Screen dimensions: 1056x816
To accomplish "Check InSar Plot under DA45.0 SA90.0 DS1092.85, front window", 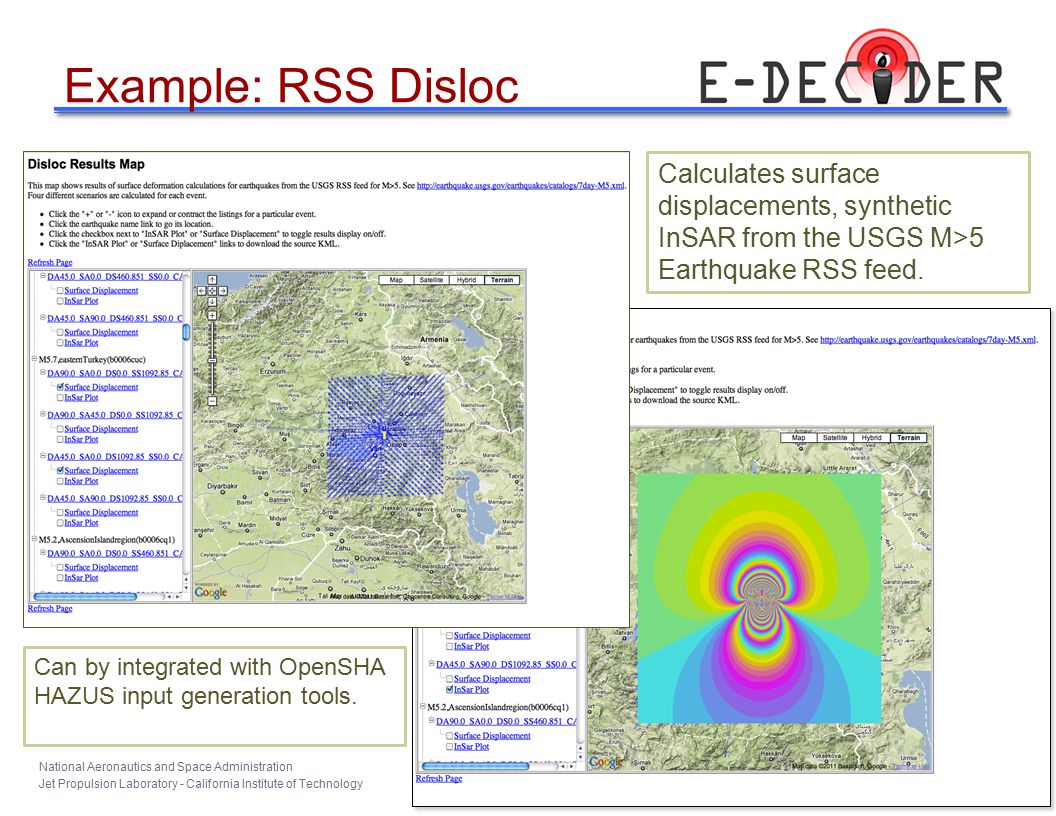I will coord(60,522).
